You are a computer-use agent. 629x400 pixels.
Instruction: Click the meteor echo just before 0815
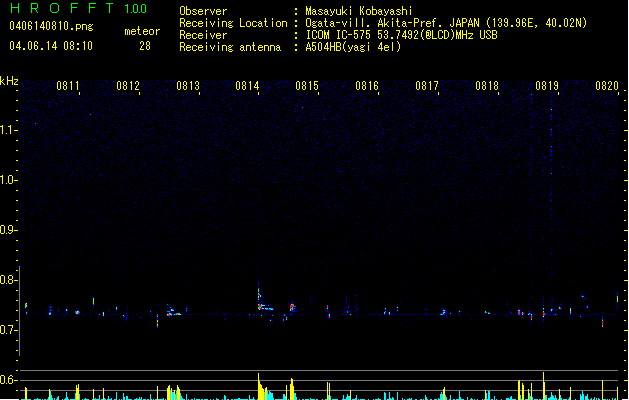[x=292, y=307]
